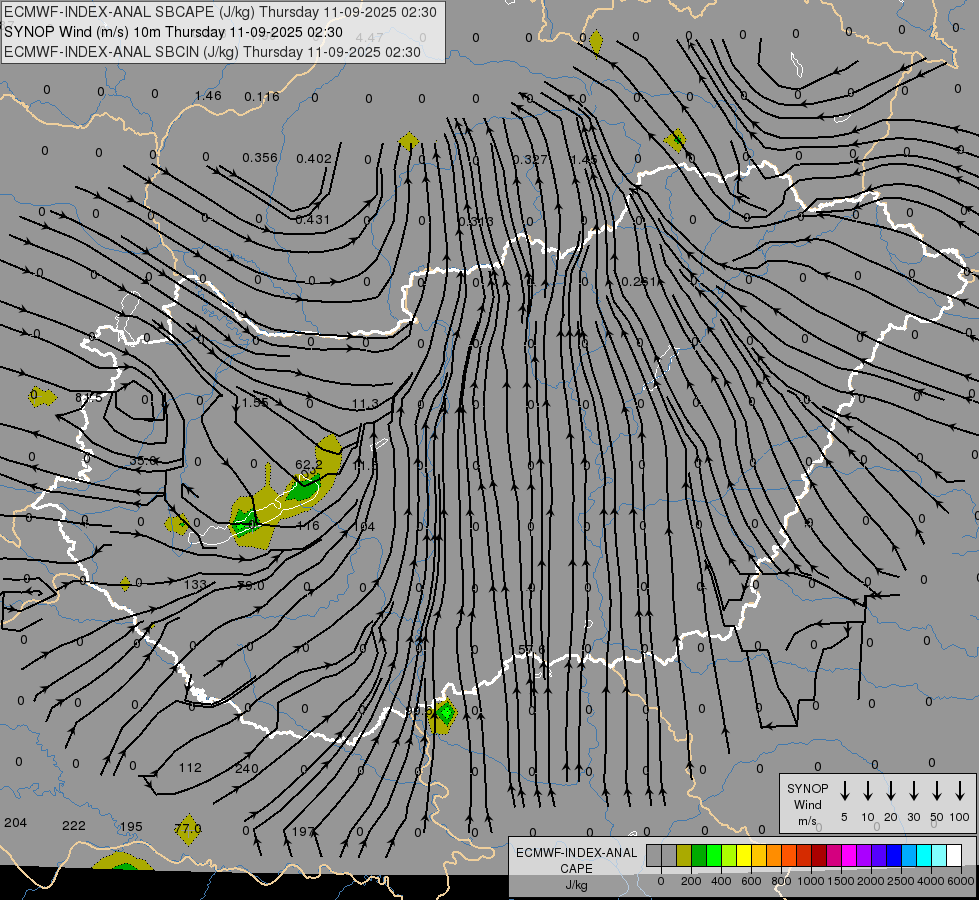Select the white swatch at legend end
Screen dimensions: 979x900
pos(954,856)
